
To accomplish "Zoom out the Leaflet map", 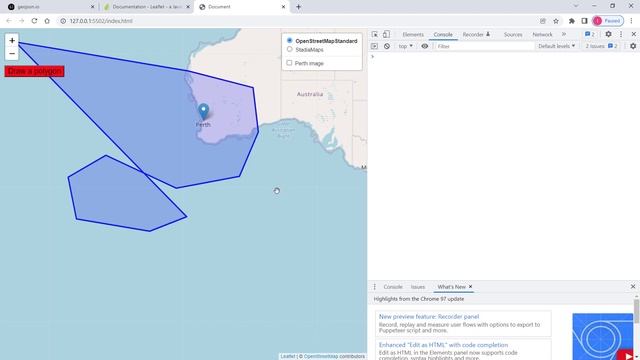I will click(12, 53).
